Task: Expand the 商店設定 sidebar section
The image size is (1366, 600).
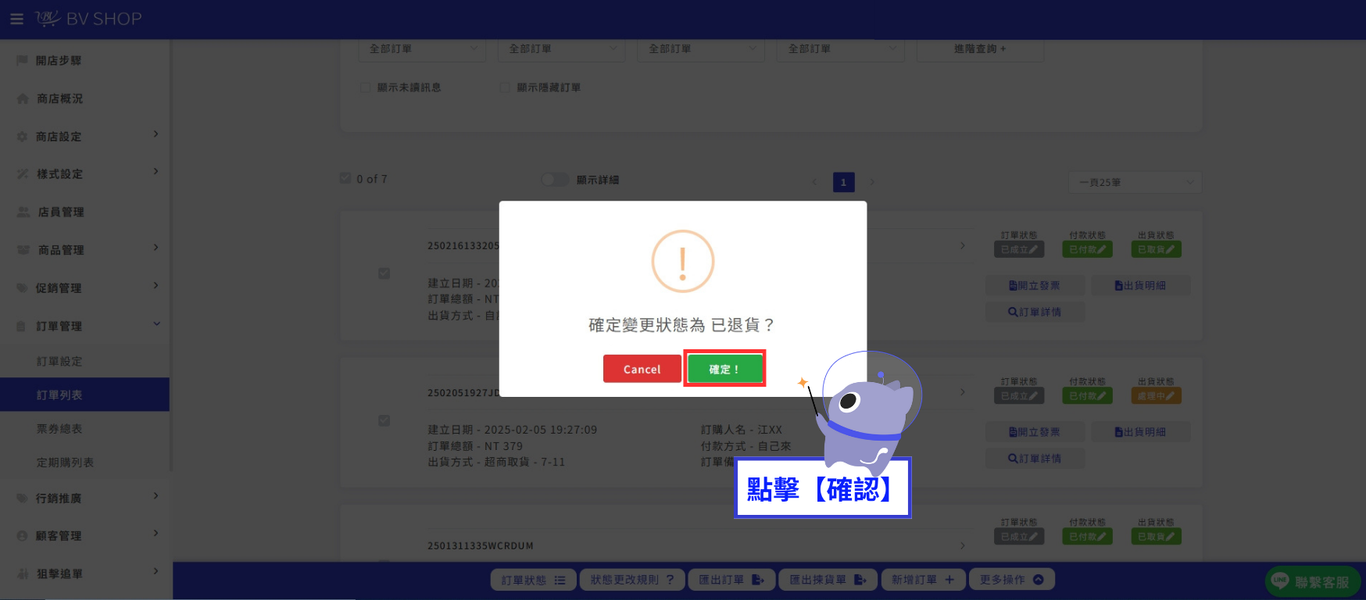Action: [x=85, y=136]
